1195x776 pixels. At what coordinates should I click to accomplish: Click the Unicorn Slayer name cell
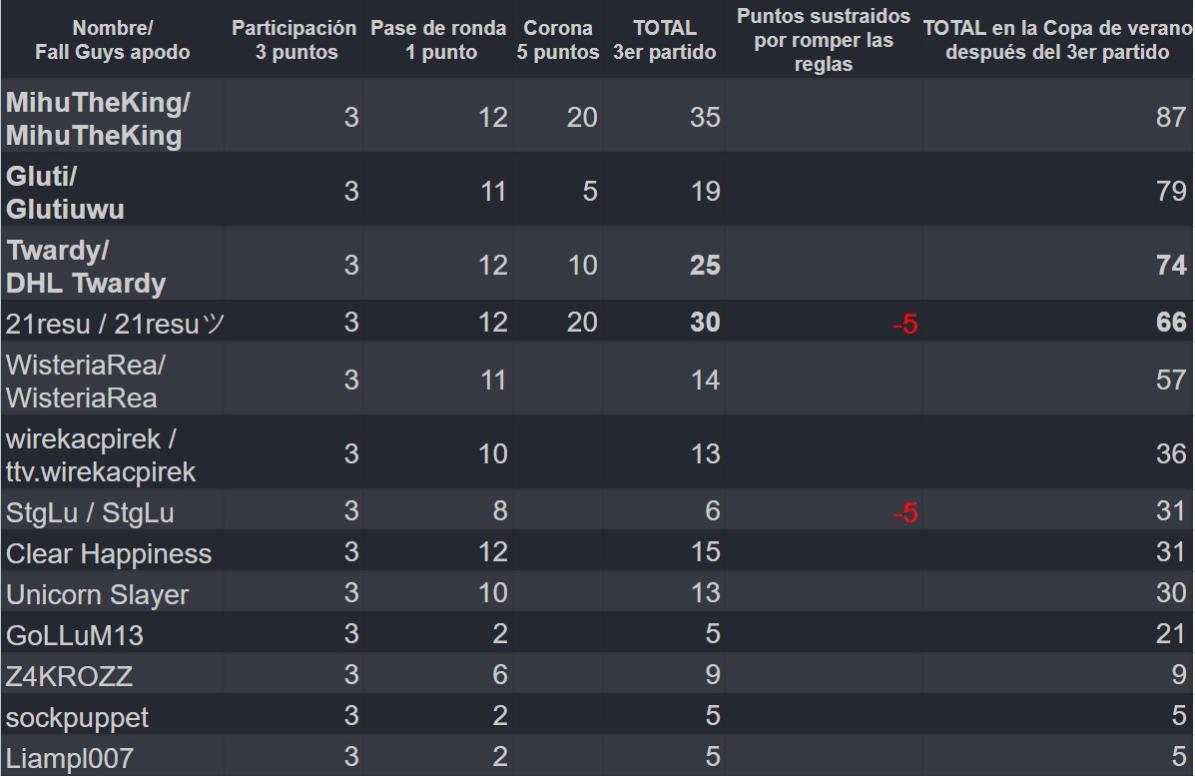coord(97,594)
